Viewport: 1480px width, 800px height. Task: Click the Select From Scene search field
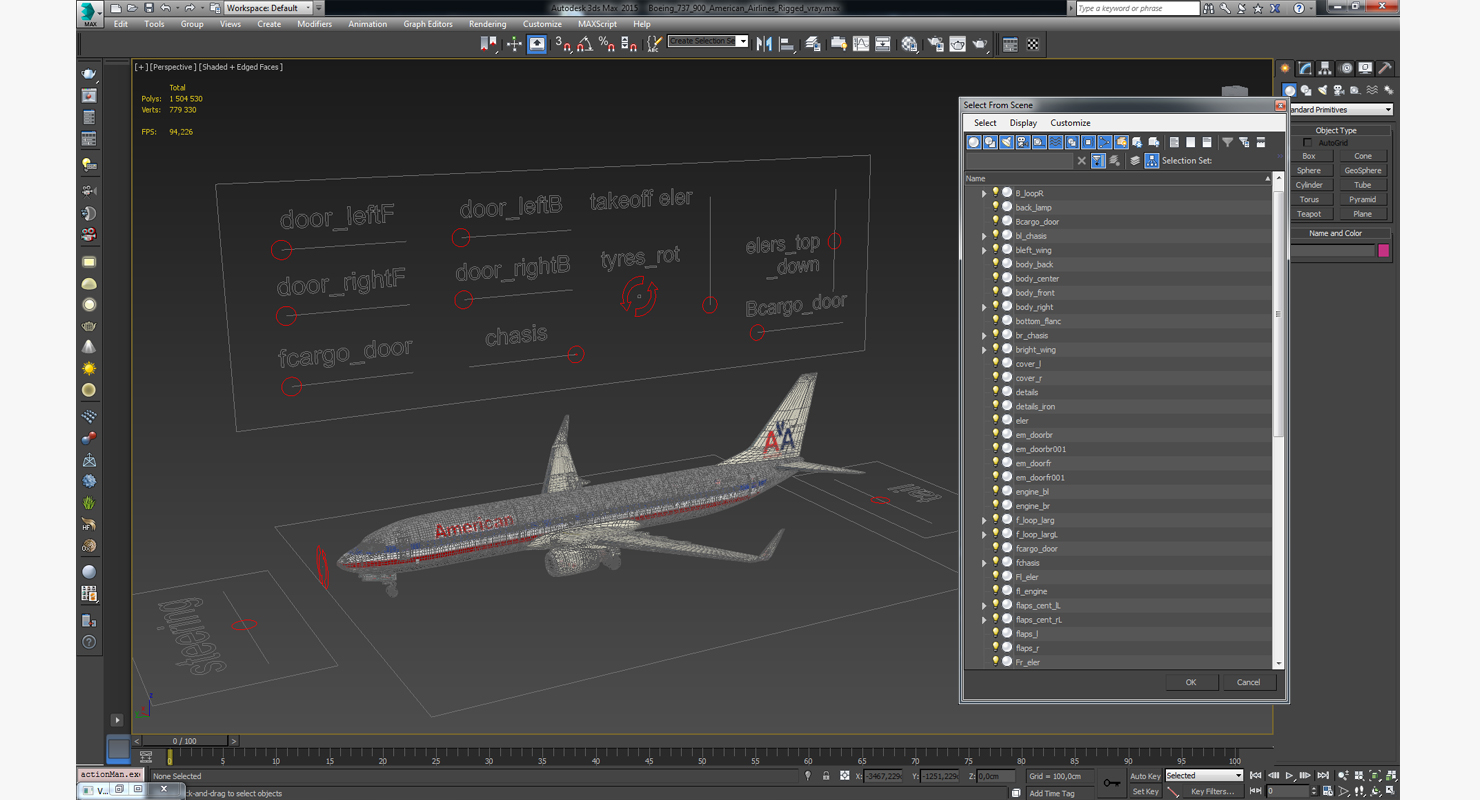(1018, 160)
